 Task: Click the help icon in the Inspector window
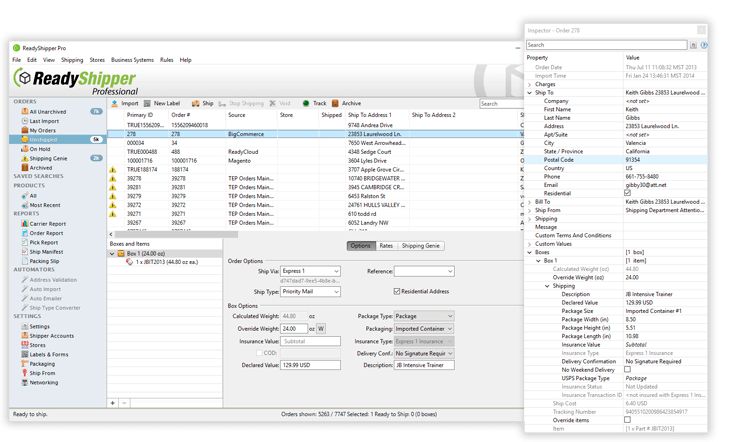click(x=704, y=45)
